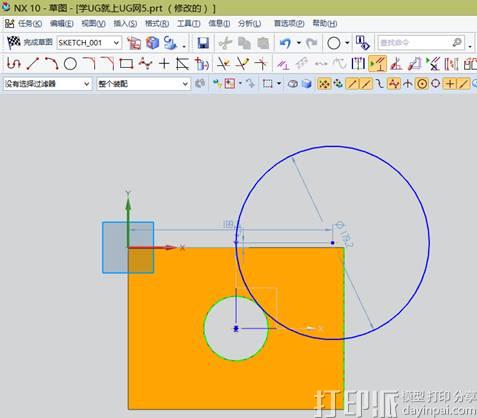
Task: Open the Help (H) menu
Action: [325, 23]
